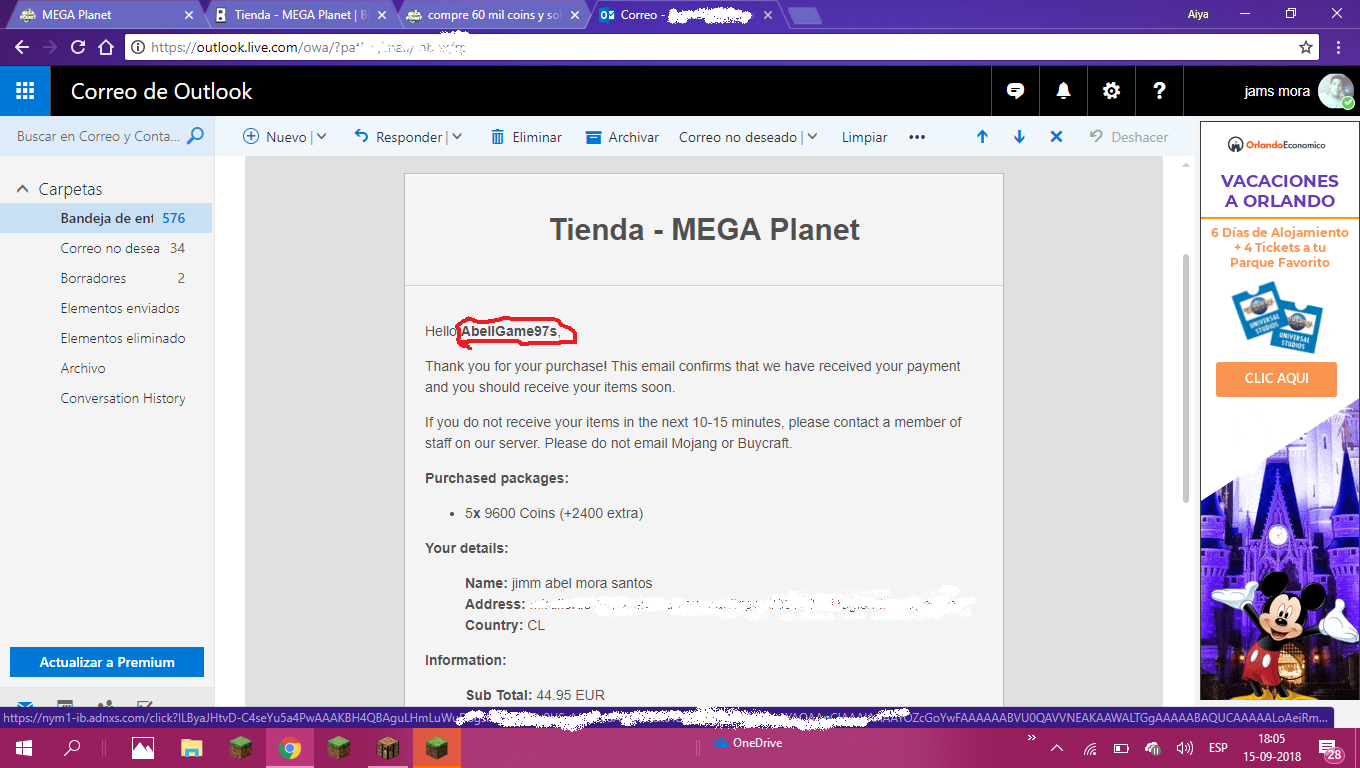Open the Windows Start menu
1360x768 pixels.
coord(22,748)
